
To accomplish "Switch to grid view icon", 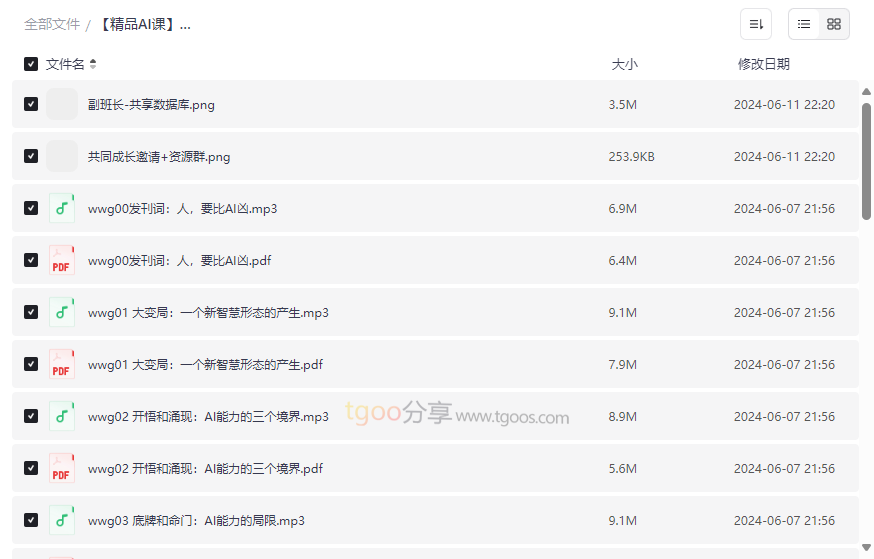I will (834, 24).
